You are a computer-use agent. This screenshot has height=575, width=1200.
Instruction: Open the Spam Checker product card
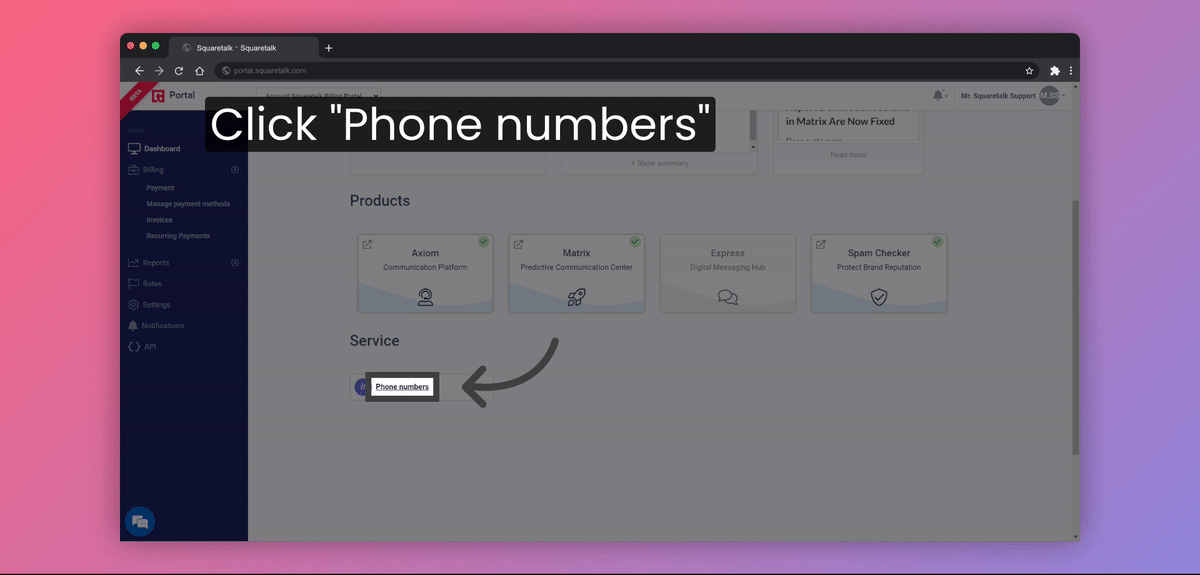click(x=879, y=273)
